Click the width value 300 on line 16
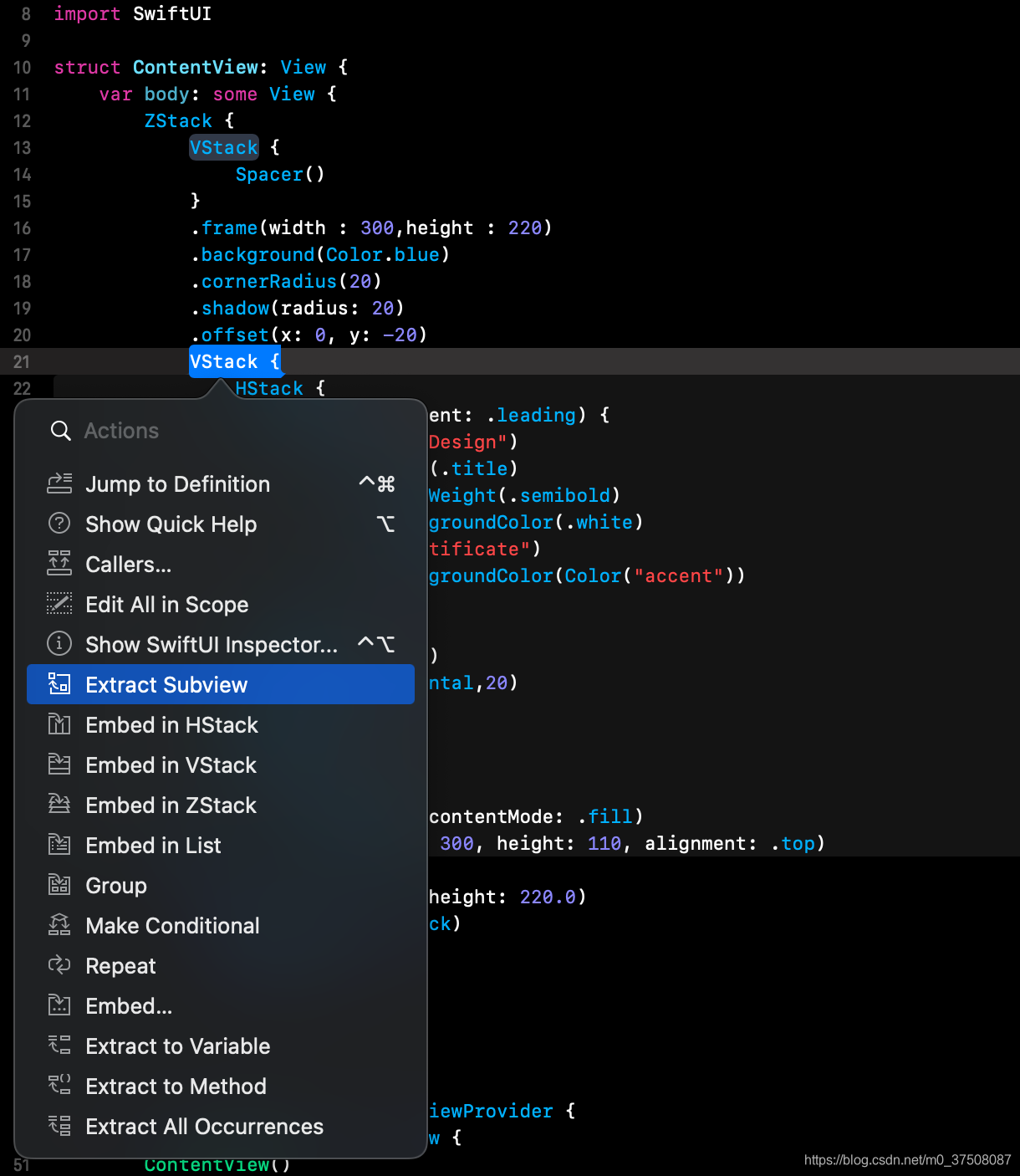The height and width of the screenshot is (1176, 1020). (x=377, y=228)
